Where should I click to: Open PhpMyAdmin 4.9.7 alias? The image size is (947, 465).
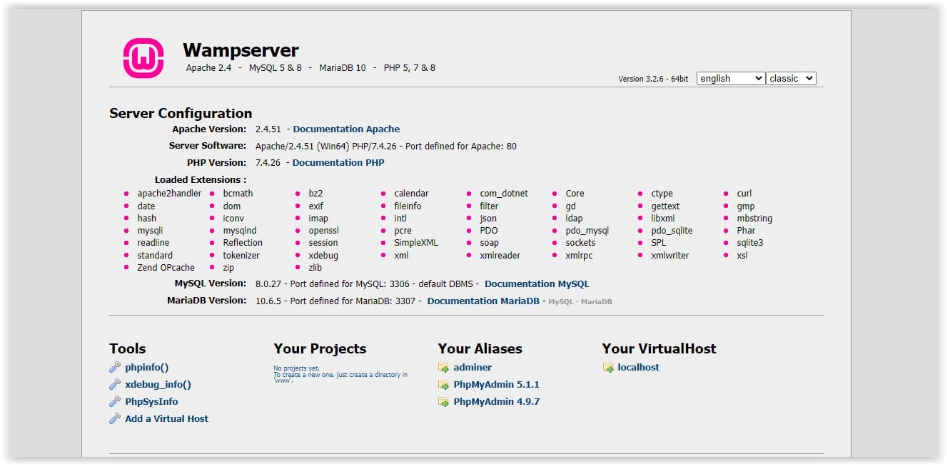click(x=496, y=402)
